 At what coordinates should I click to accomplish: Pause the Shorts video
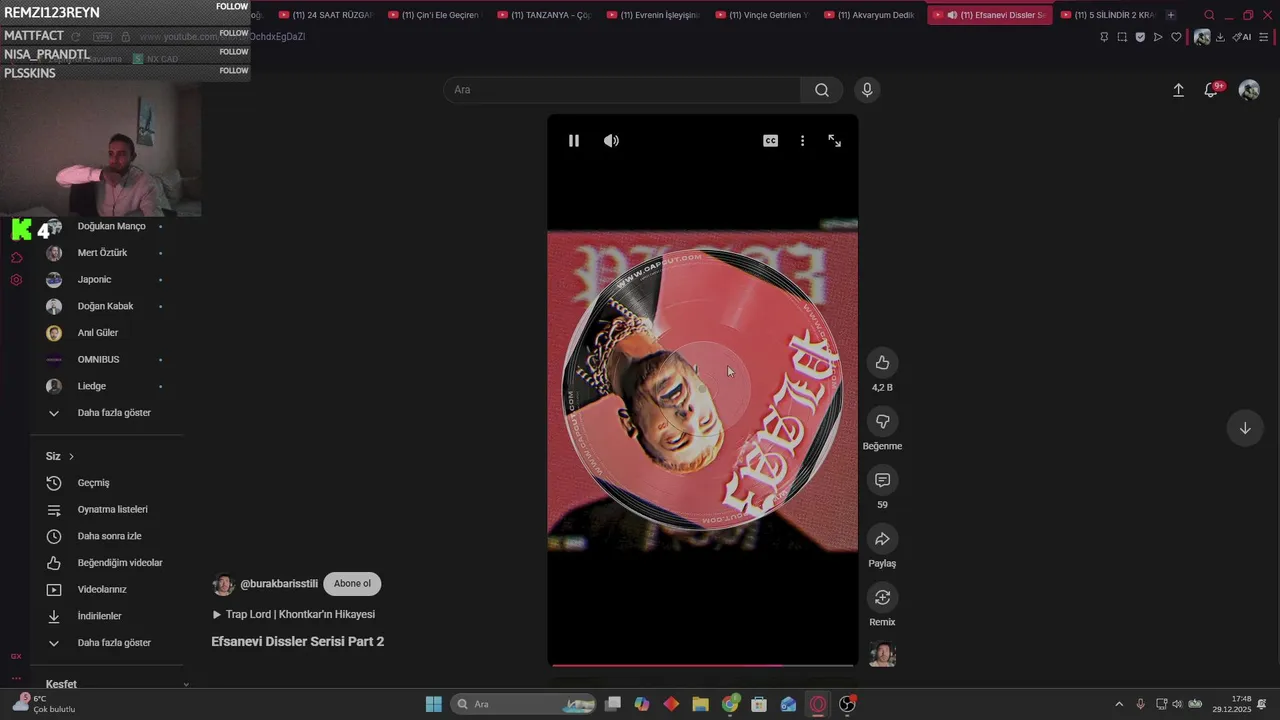pos(574,141)
